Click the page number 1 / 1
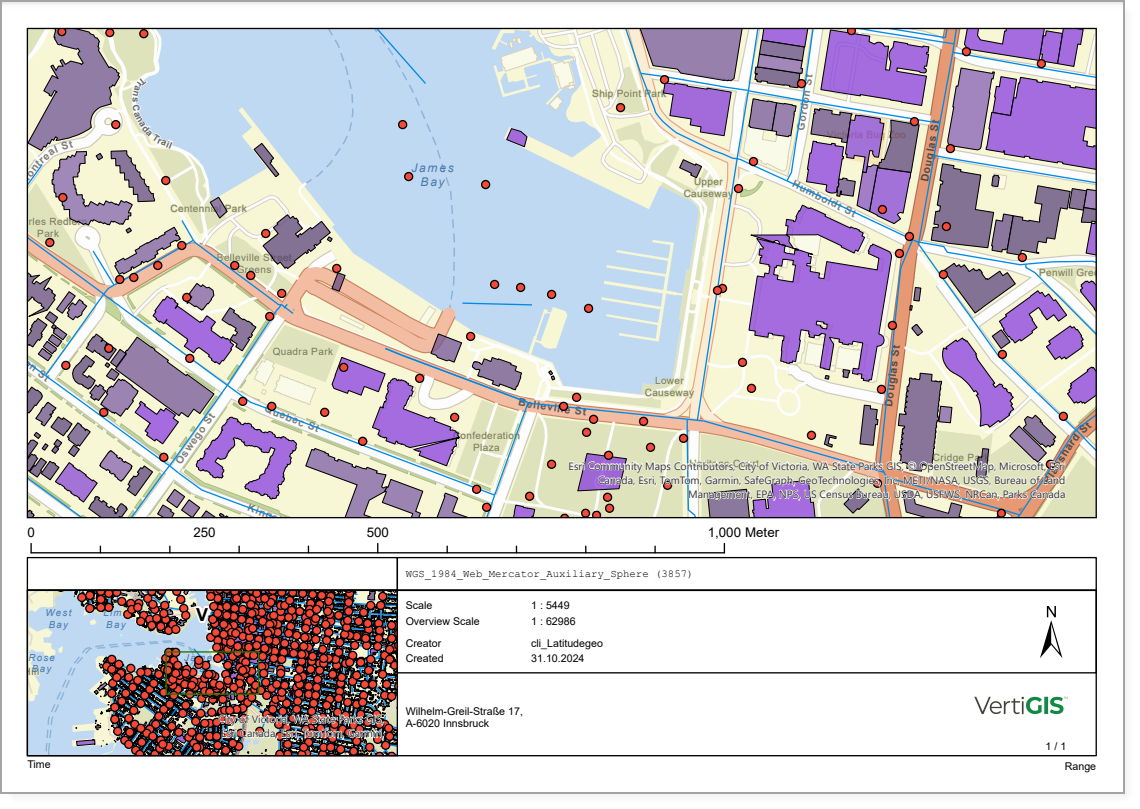 click(1056, 746)
